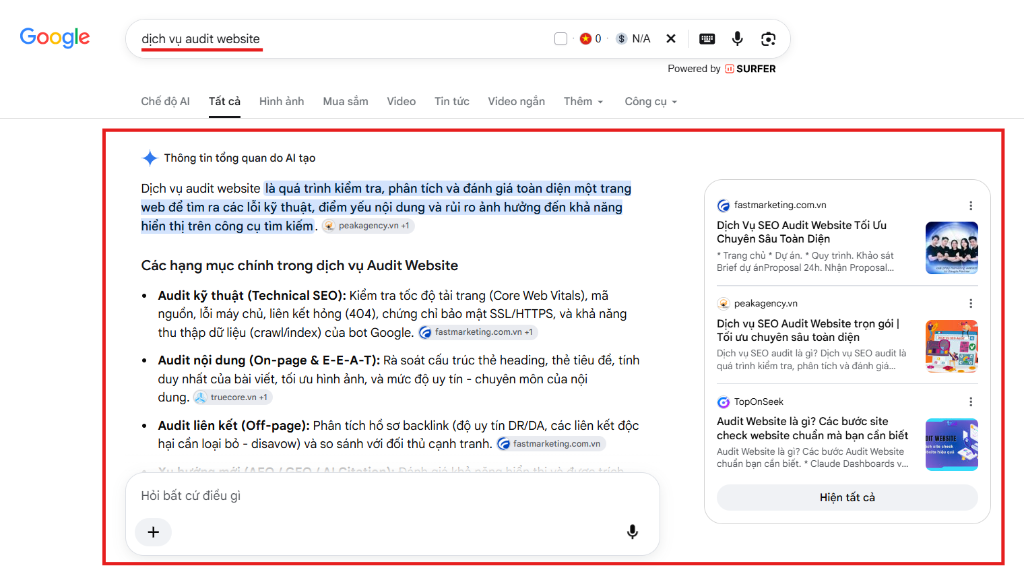Click the Hiện tất cả button
The height and width of the screenshot is (570, 1024).
[847, 498]
